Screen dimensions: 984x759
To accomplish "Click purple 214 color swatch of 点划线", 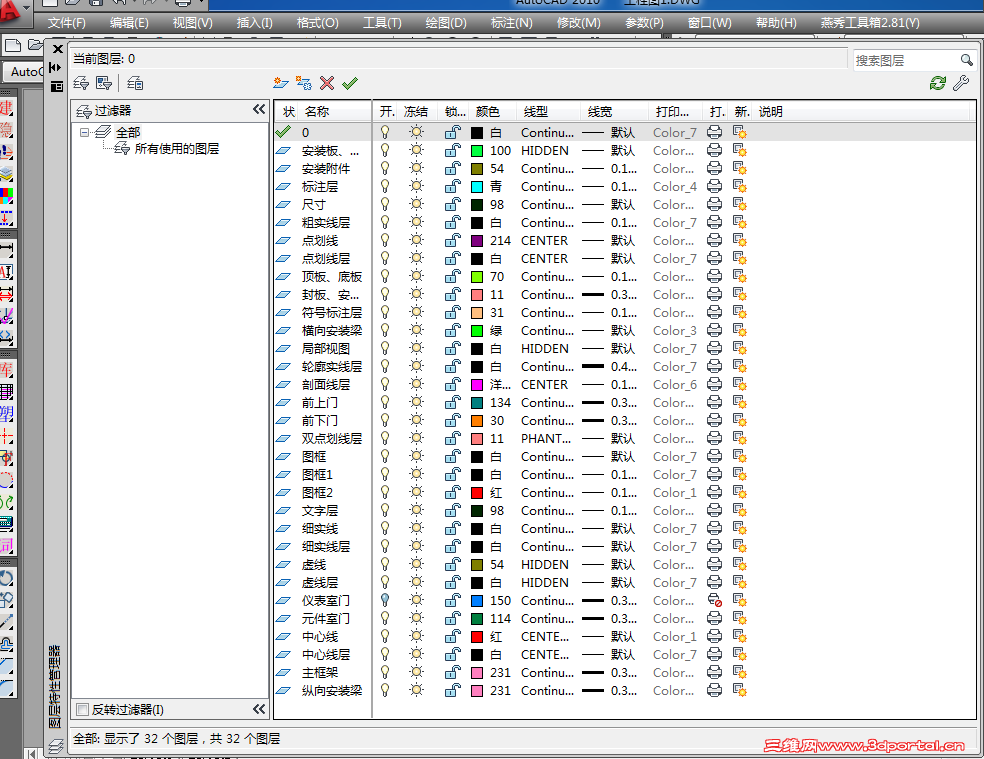I will [477, 240].
